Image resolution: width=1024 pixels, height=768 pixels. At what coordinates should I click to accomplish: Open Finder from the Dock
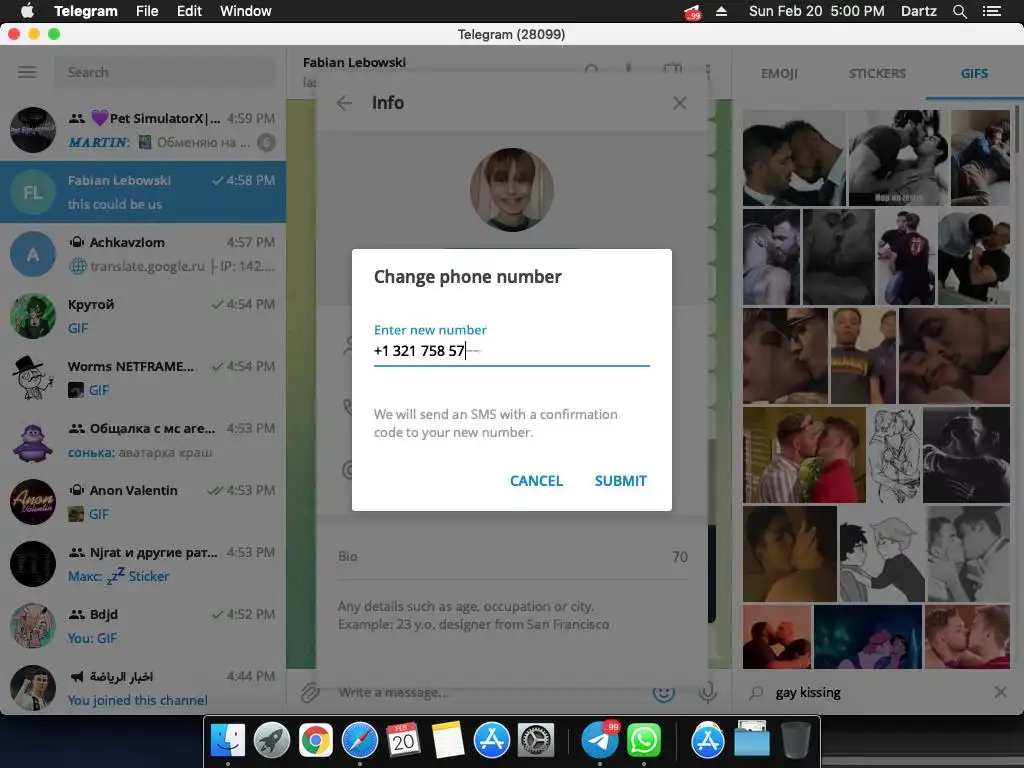[228, 741]
